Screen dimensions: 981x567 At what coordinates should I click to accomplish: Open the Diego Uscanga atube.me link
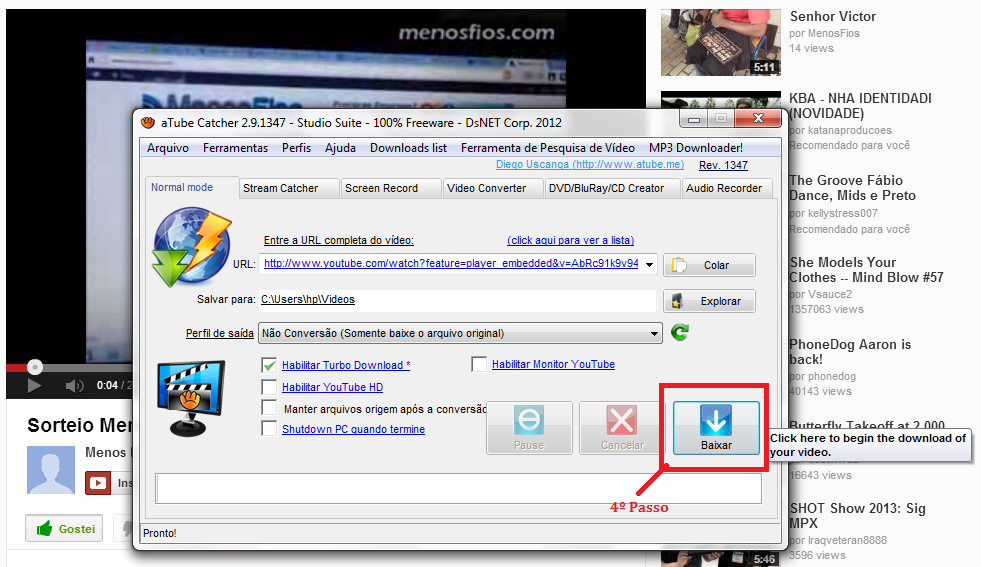click(x=590, y=165)
